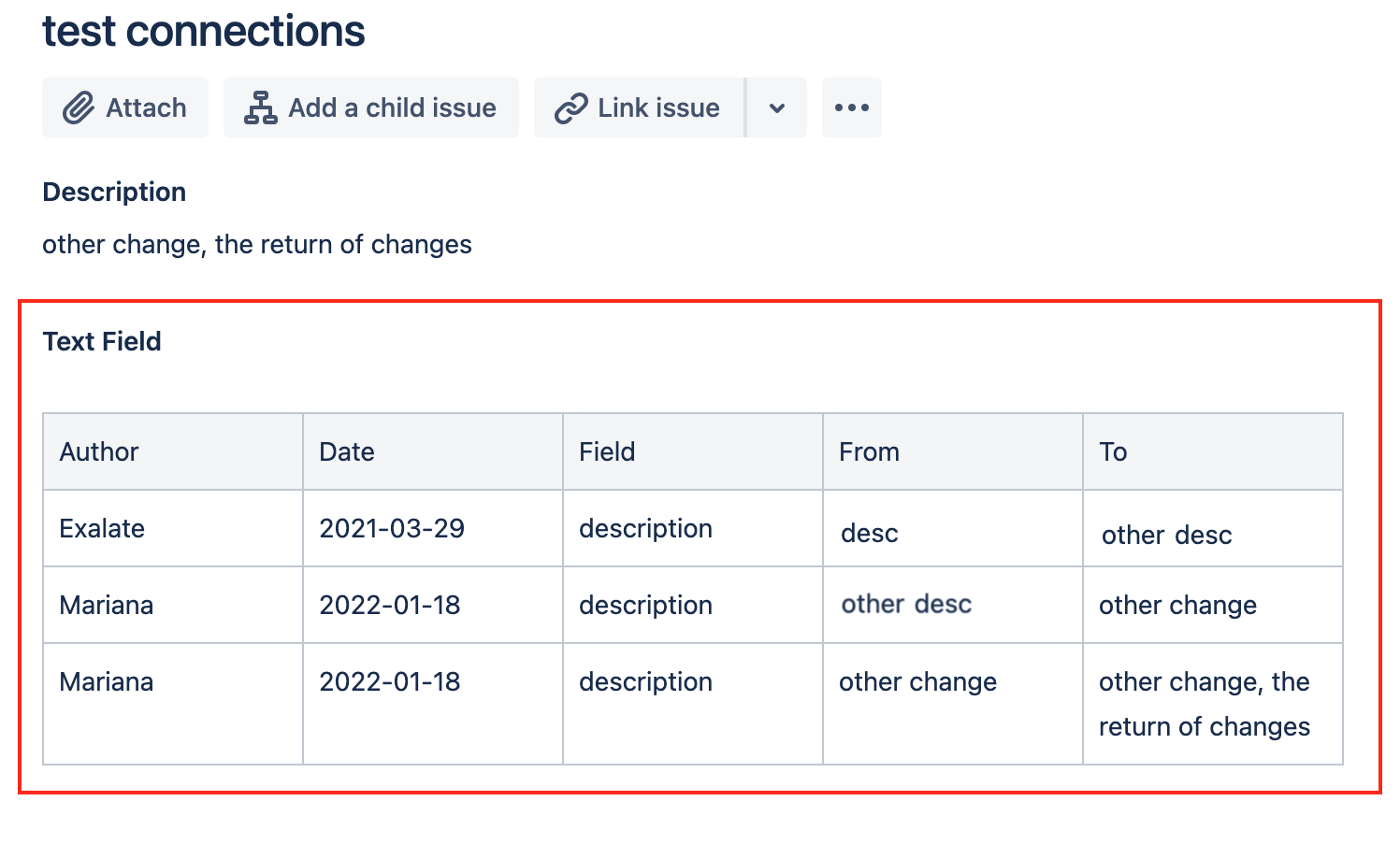
Task: Click the chain link icon
Action: pos(570,108)
